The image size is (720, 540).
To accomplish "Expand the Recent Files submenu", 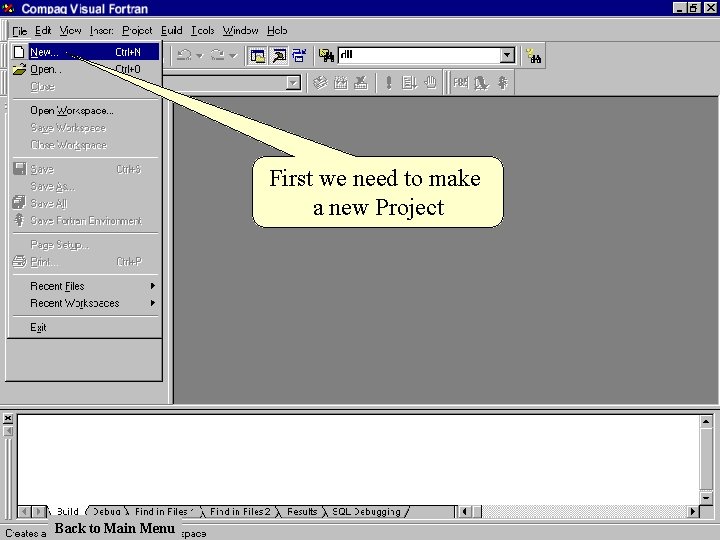I will point(85,286).
